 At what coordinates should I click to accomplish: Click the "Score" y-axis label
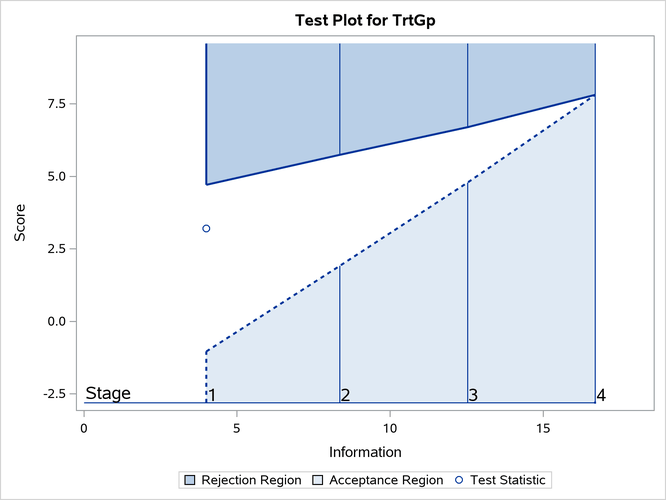tap(20, 223)
